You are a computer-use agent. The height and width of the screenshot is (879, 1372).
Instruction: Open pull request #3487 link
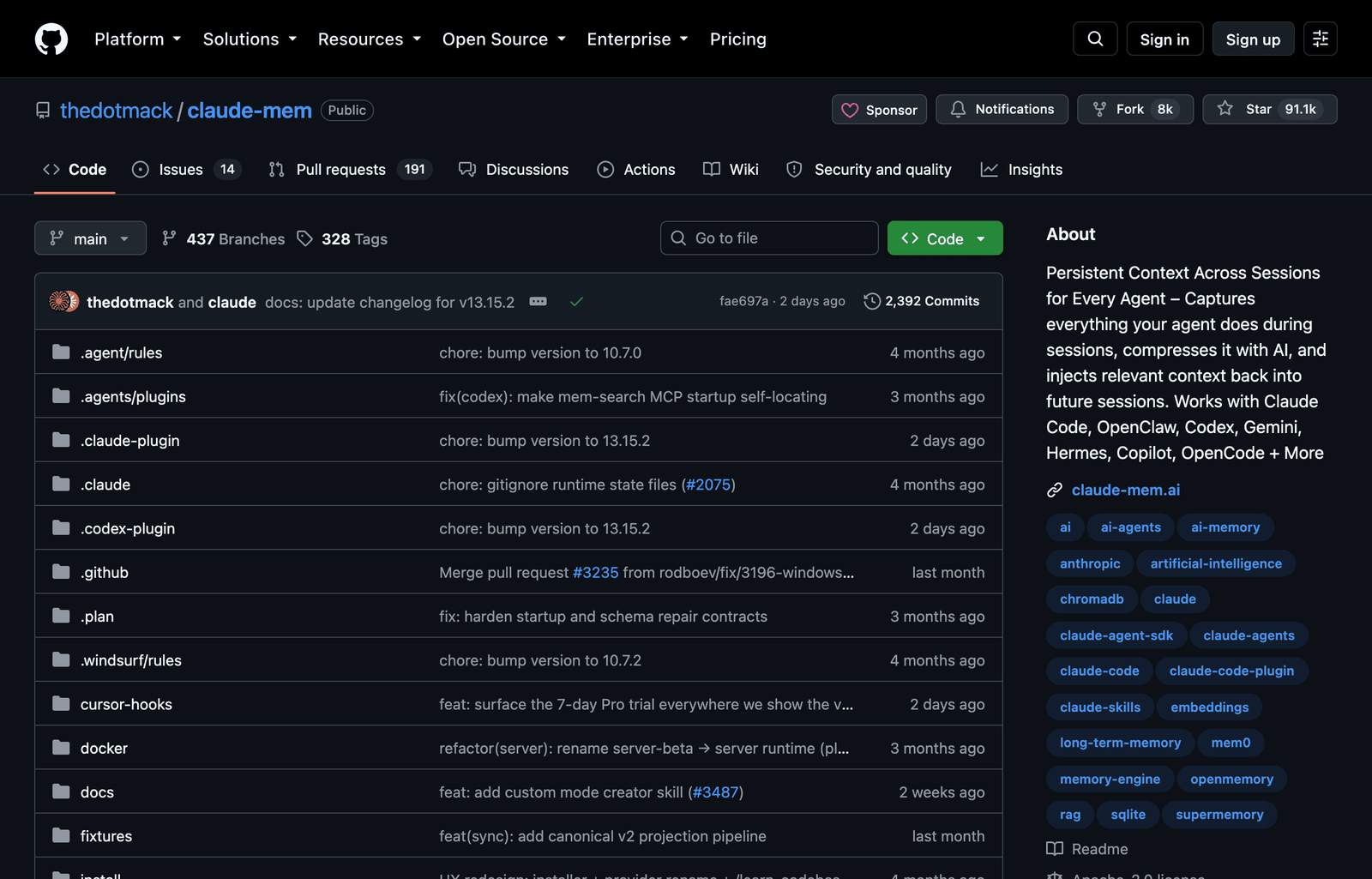coord(715,792)
